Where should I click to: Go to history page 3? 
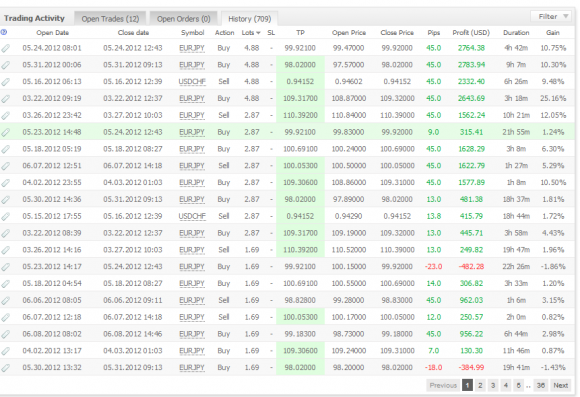[x=493, y=386]
